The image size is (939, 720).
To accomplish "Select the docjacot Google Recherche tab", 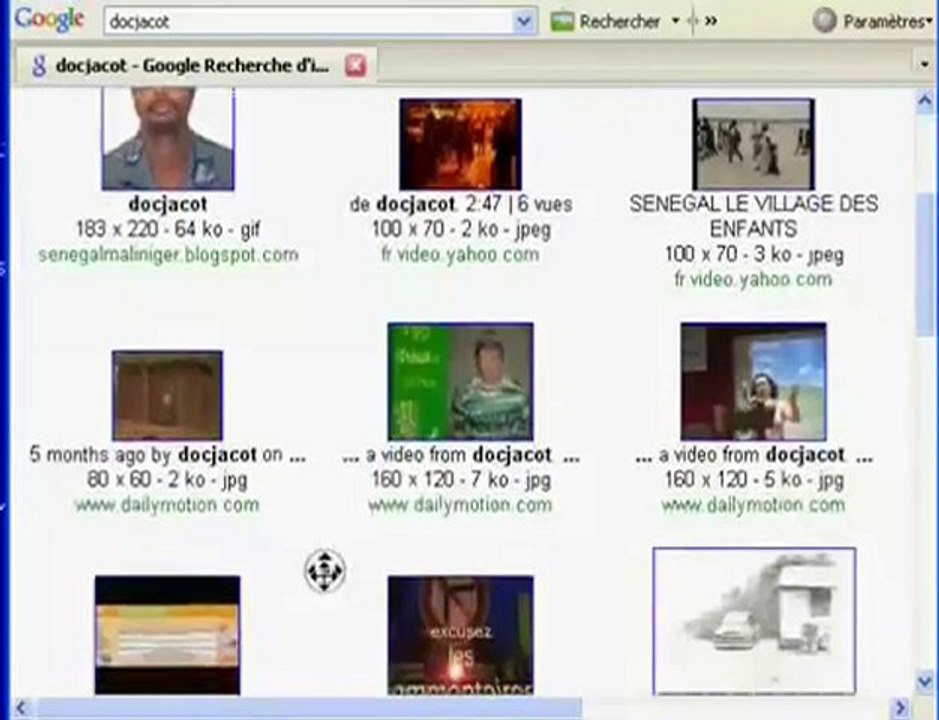I will 195,65.
